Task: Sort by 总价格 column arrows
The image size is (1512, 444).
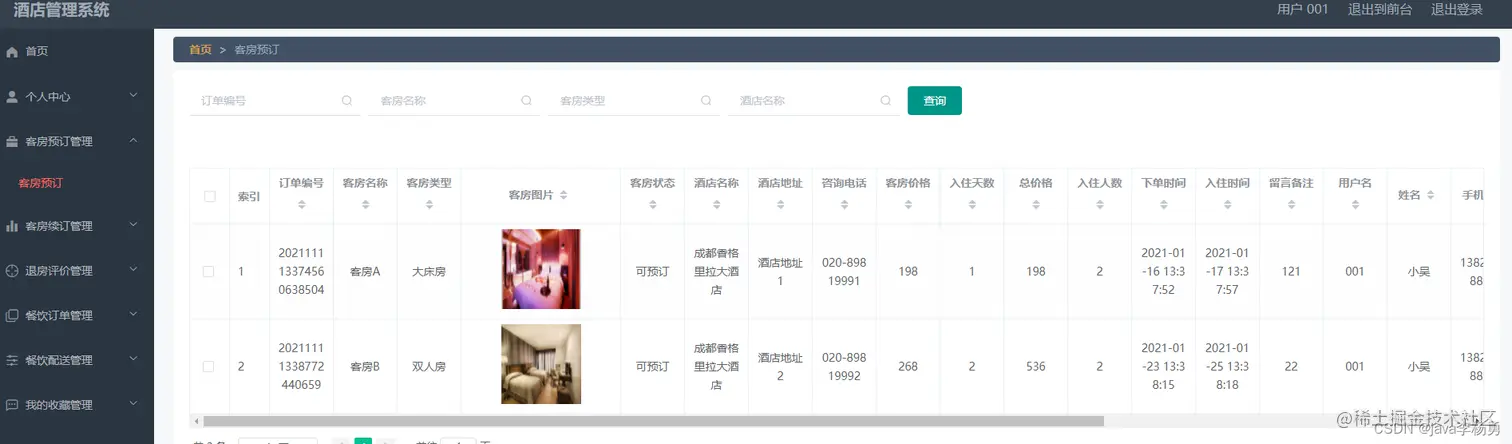Action: coord(1036,204)
